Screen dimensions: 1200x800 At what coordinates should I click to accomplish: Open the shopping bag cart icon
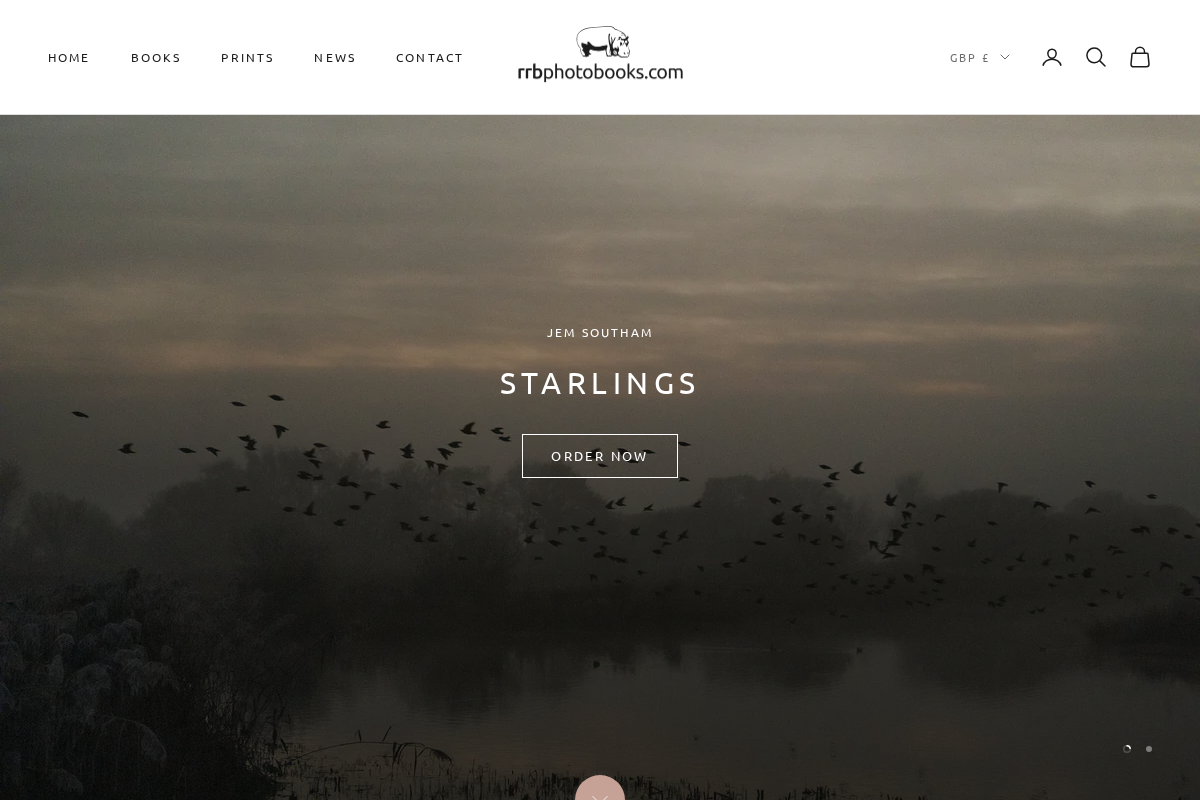tap(1140, 58)
